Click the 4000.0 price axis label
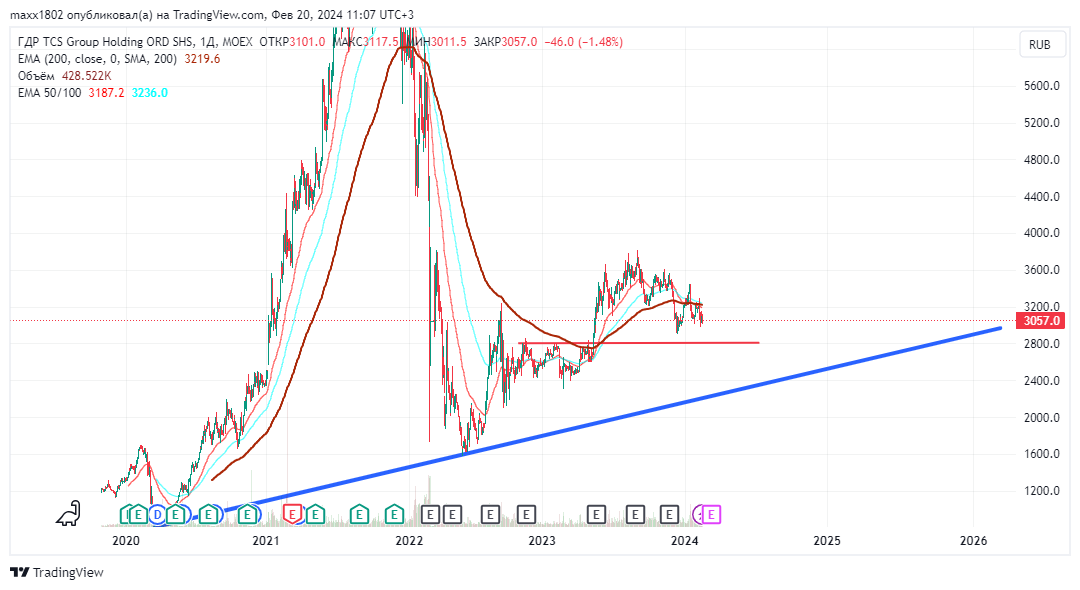This screenshot has width=1080, height=590. [x=1041, y=233]
